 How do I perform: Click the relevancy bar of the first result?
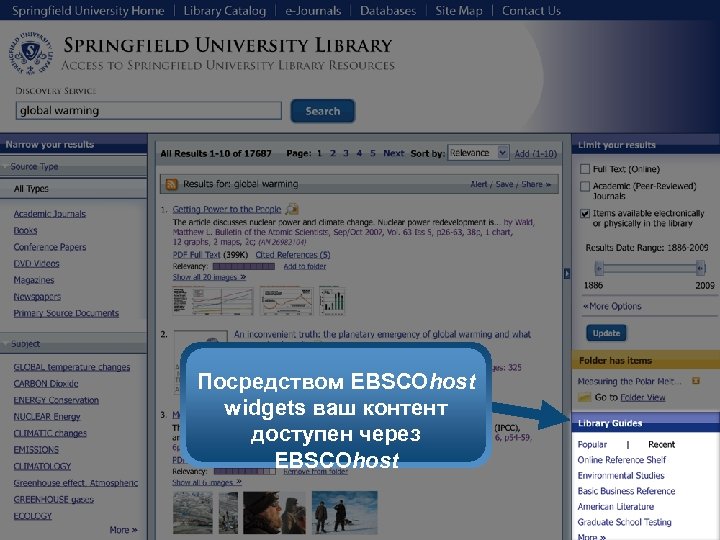point(244,266)
